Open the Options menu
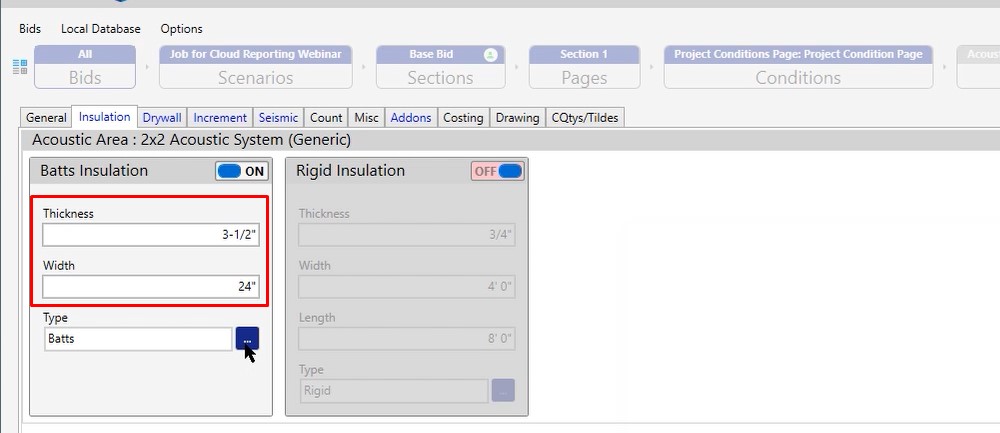1000x433 pixels. 181,29
